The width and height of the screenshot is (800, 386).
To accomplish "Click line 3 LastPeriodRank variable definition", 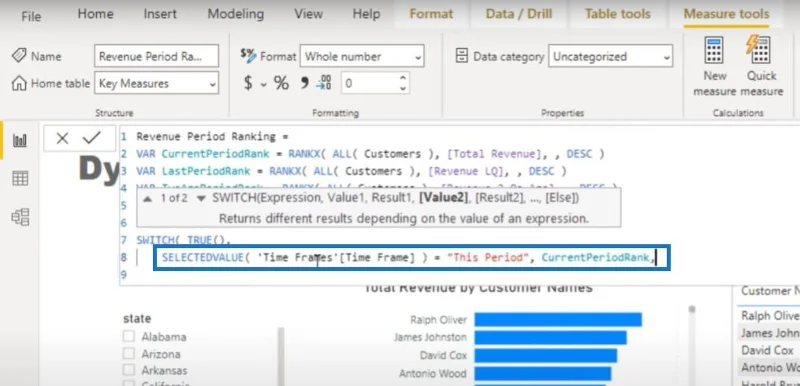I will point(351,171).
